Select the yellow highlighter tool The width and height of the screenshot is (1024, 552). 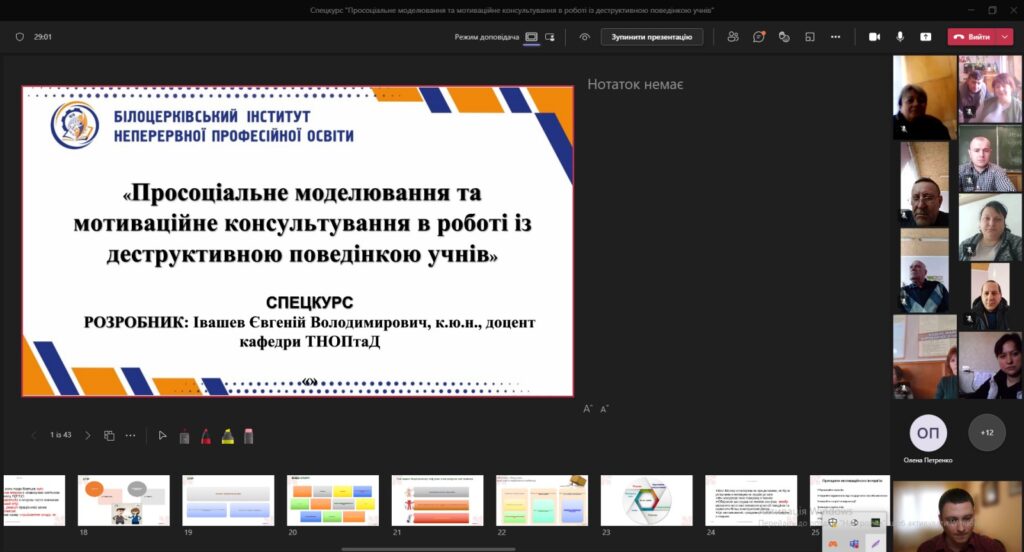227,436
